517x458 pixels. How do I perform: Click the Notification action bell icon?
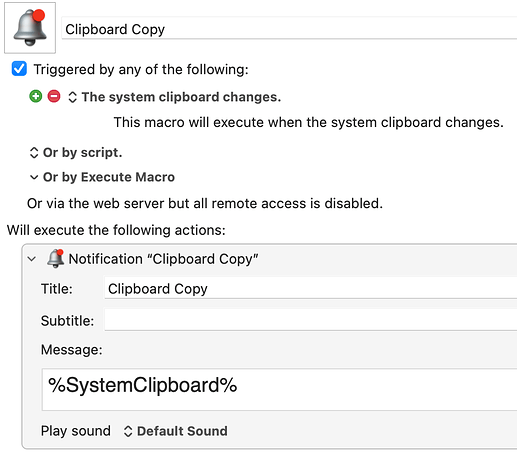pos(55,258)
